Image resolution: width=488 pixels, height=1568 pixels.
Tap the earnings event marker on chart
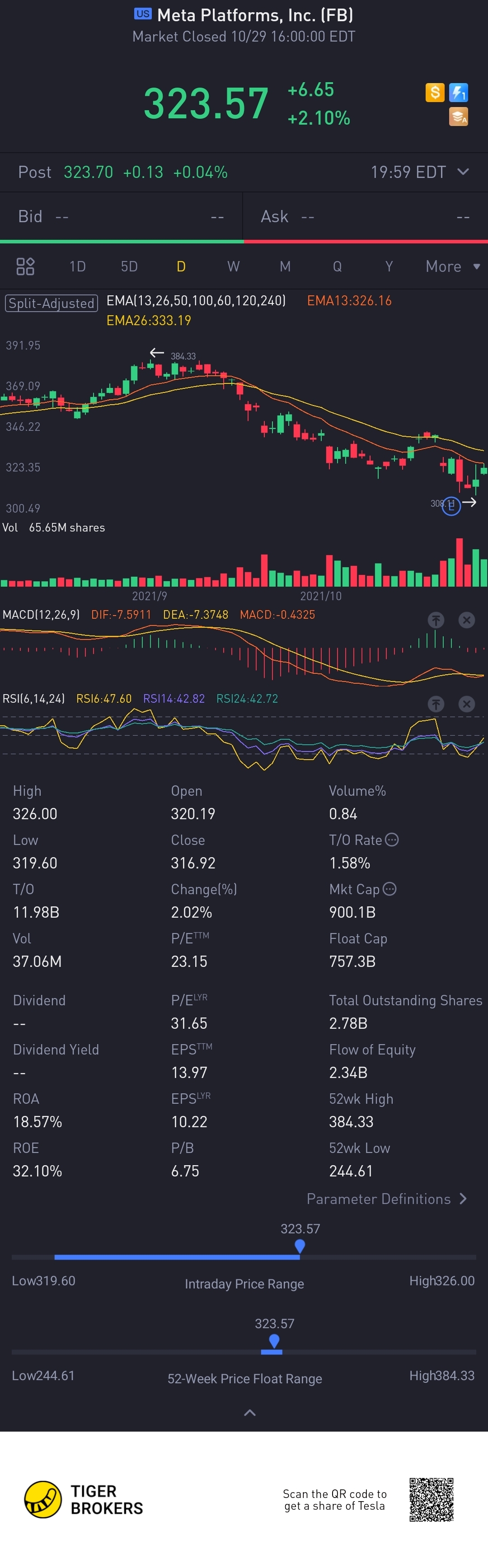(451, 506)
